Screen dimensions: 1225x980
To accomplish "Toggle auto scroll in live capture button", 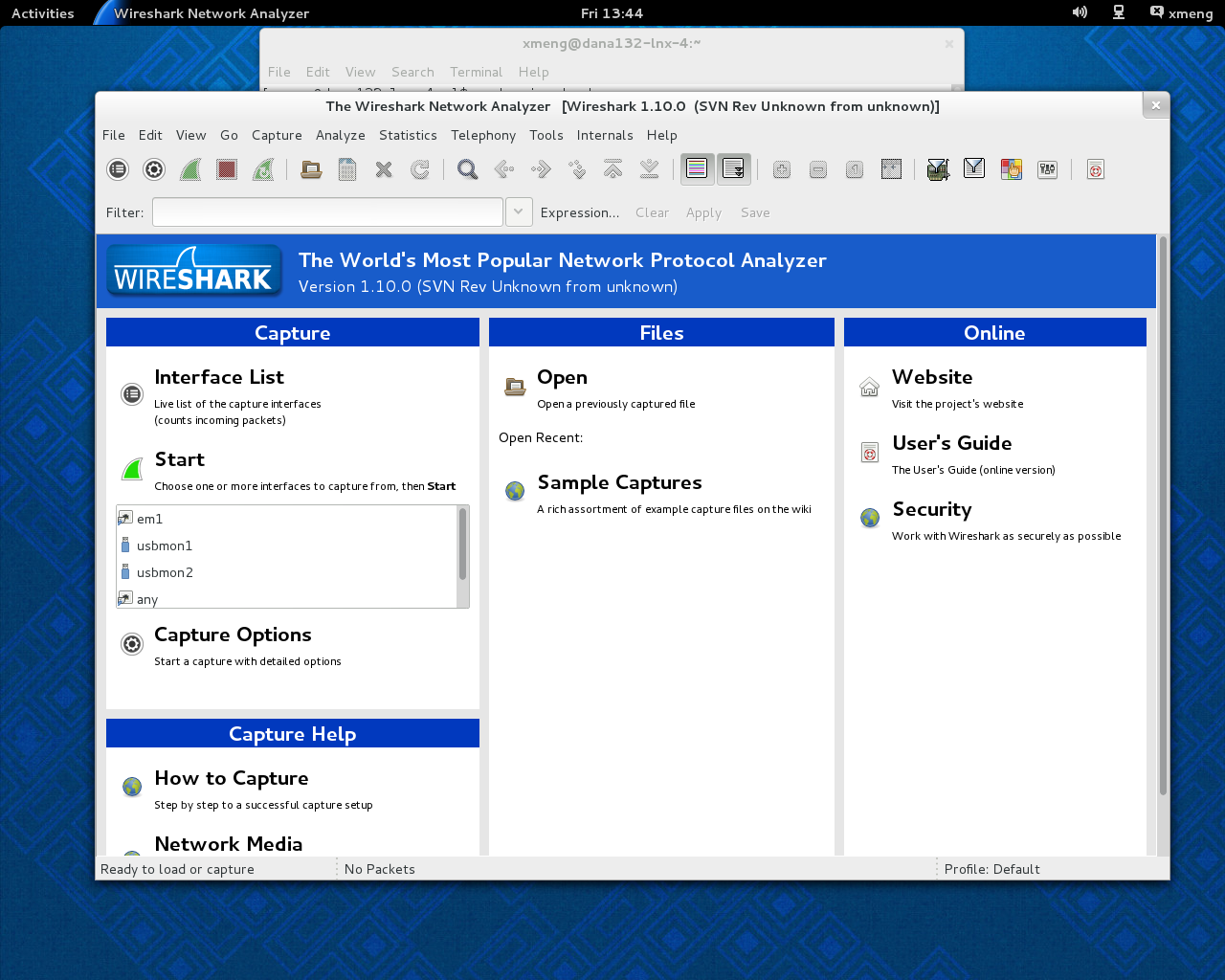I will tap(734, 169).
